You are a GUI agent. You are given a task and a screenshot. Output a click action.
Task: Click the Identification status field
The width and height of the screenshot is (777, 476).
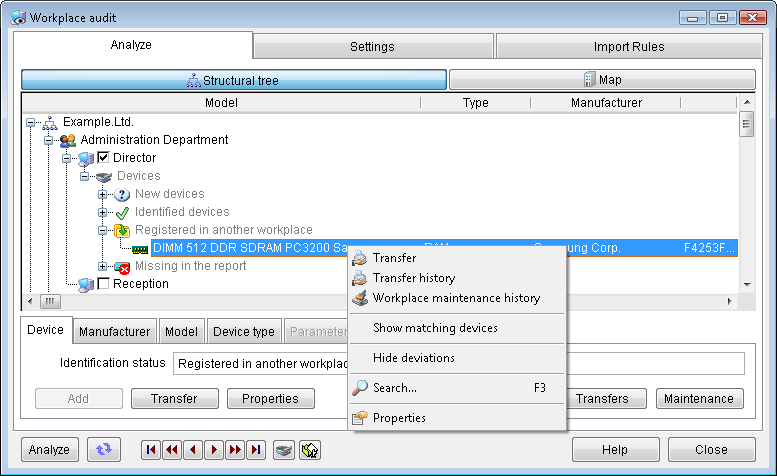click(458, 364)
